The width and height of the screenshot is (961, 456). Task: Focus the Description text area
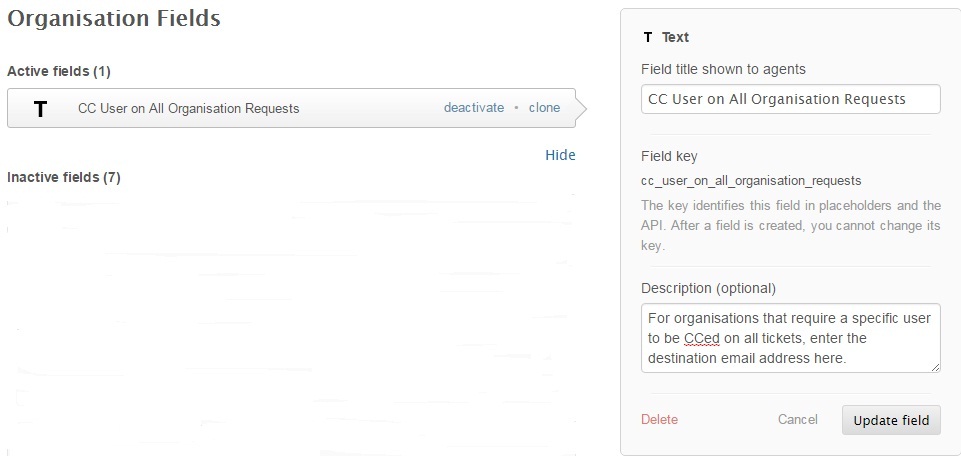(790, 338)
